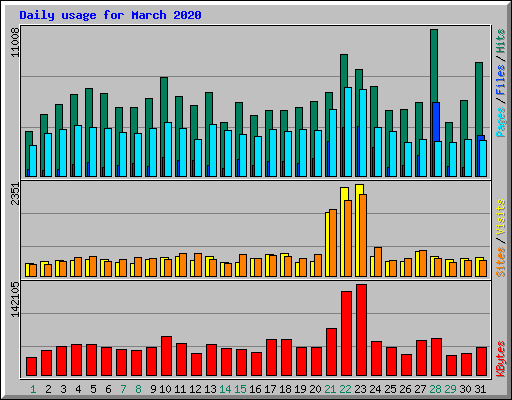Viewport: 512px width, 400px height.
Task: Select the day 29 label on the x-axis
Action: [450, 389]
